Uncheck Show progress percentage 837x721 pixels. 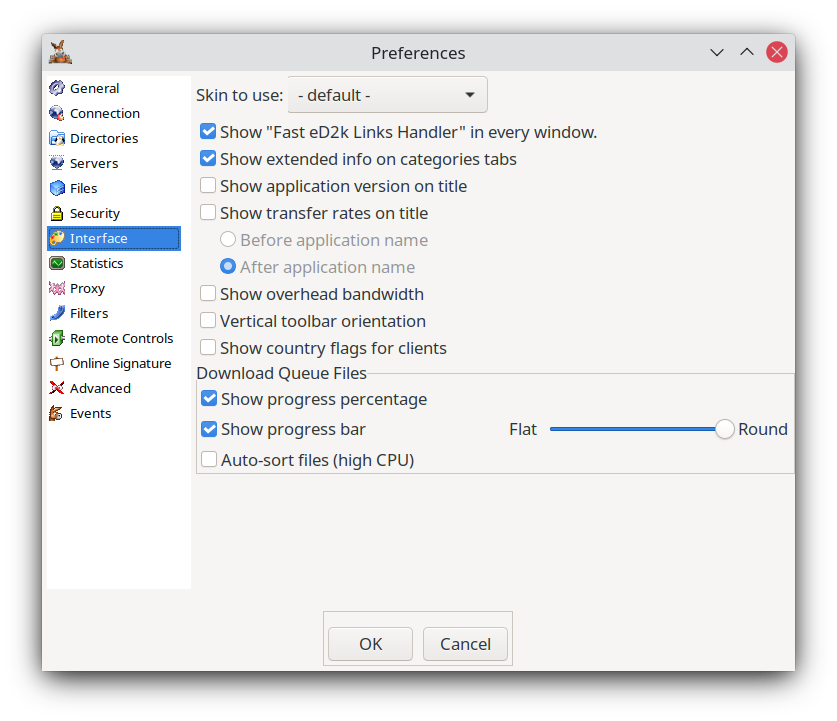[x=209, y=398]
